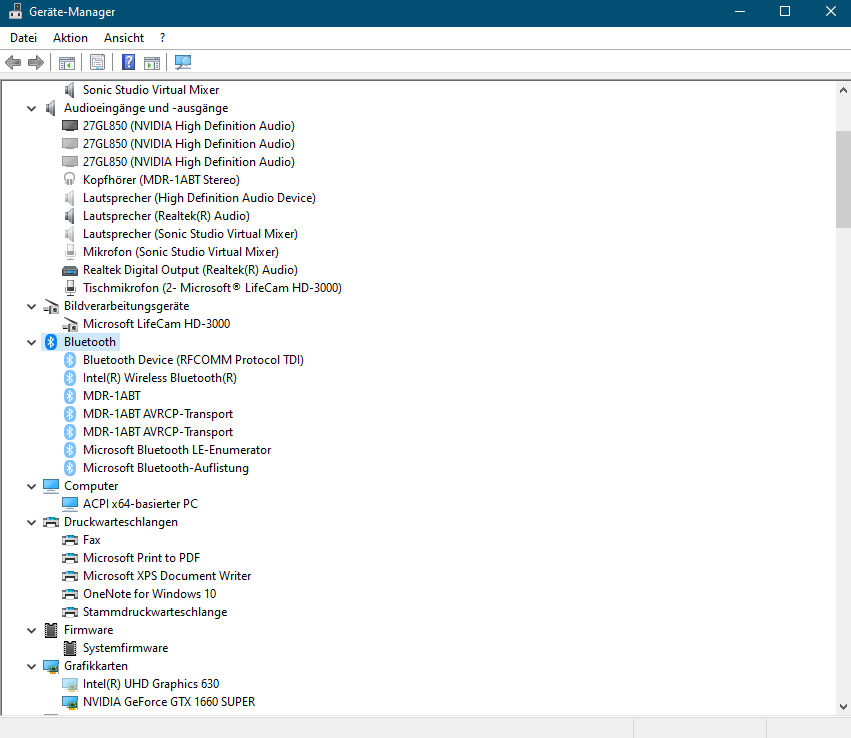851x738 pixels.
Task: Select Lautsprecher (High Definition Audio Device)
Action: [x=199, y=198]
